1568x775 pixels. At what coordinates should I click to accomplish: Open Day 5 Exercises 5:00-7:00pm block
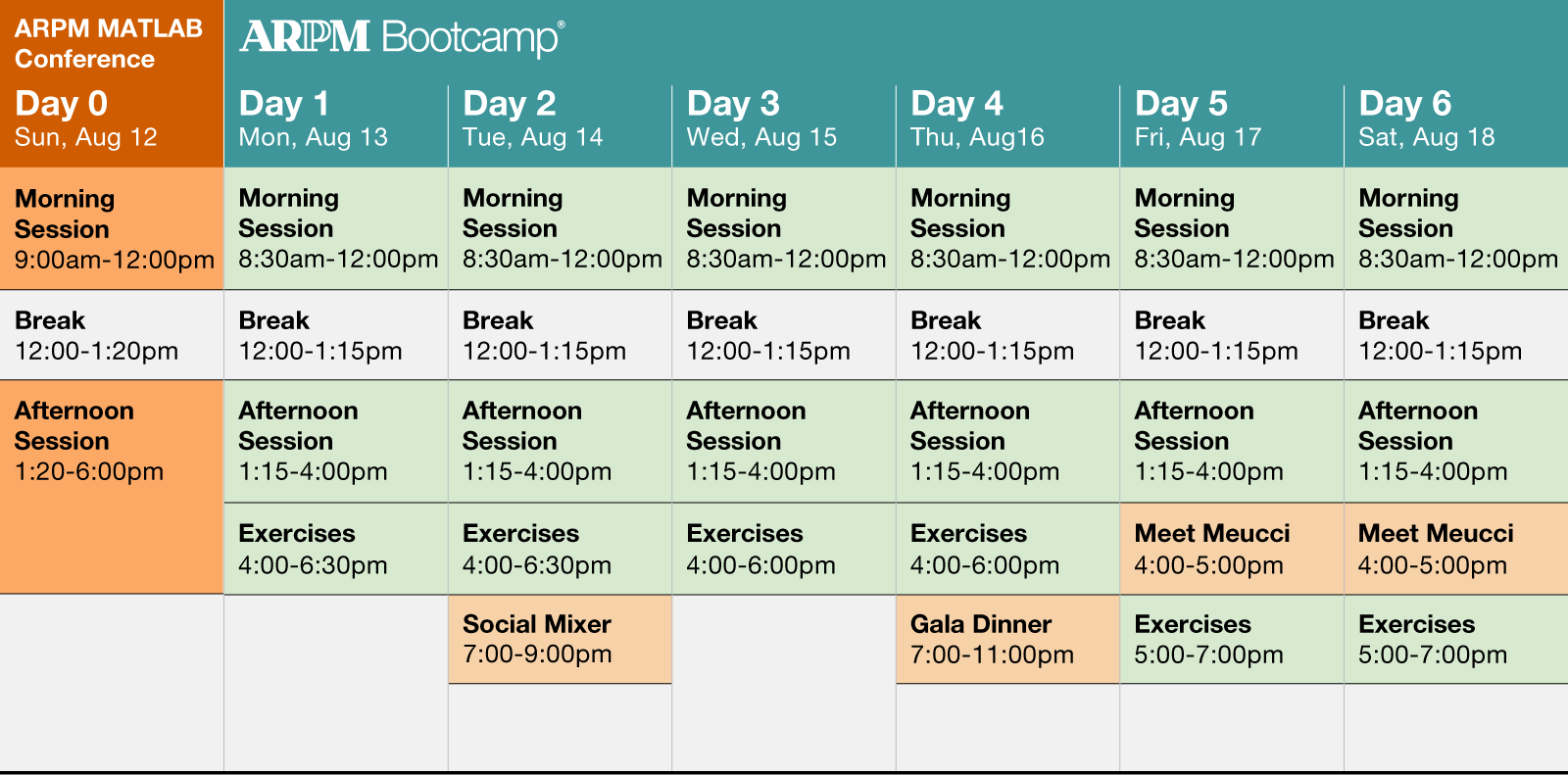(1232, 639)
